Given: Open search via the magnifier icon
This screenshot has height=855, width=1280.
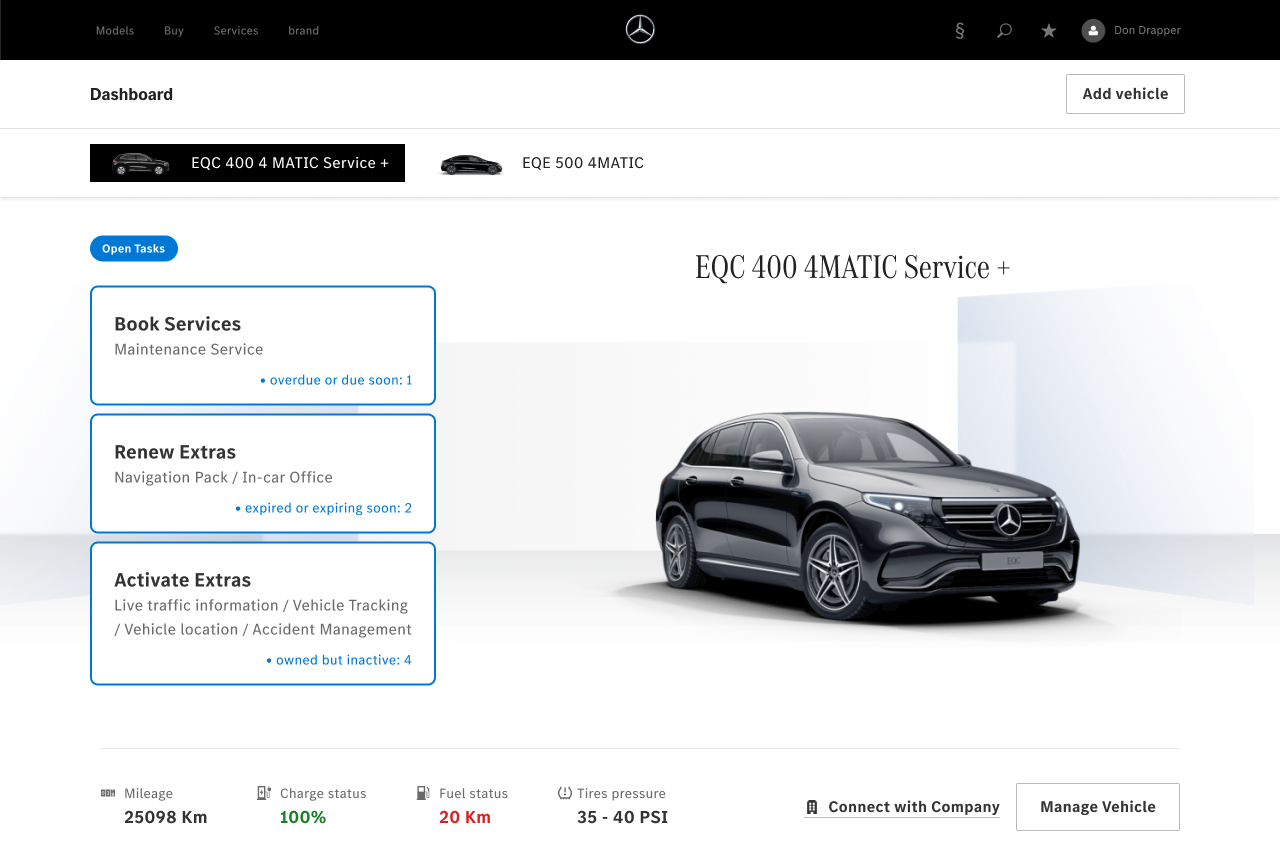Looking at the screenshot, I should [x=1004, y=31].
